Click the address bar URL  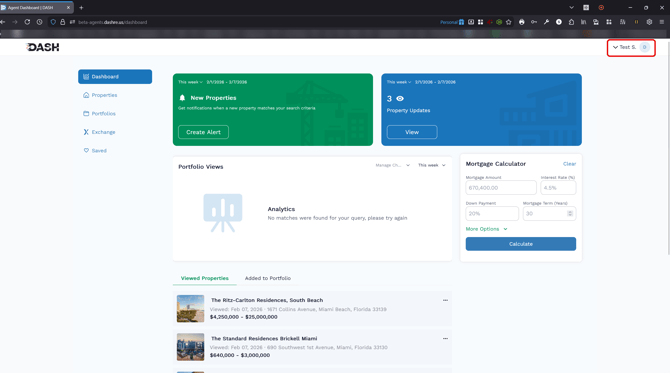[112, 22]
